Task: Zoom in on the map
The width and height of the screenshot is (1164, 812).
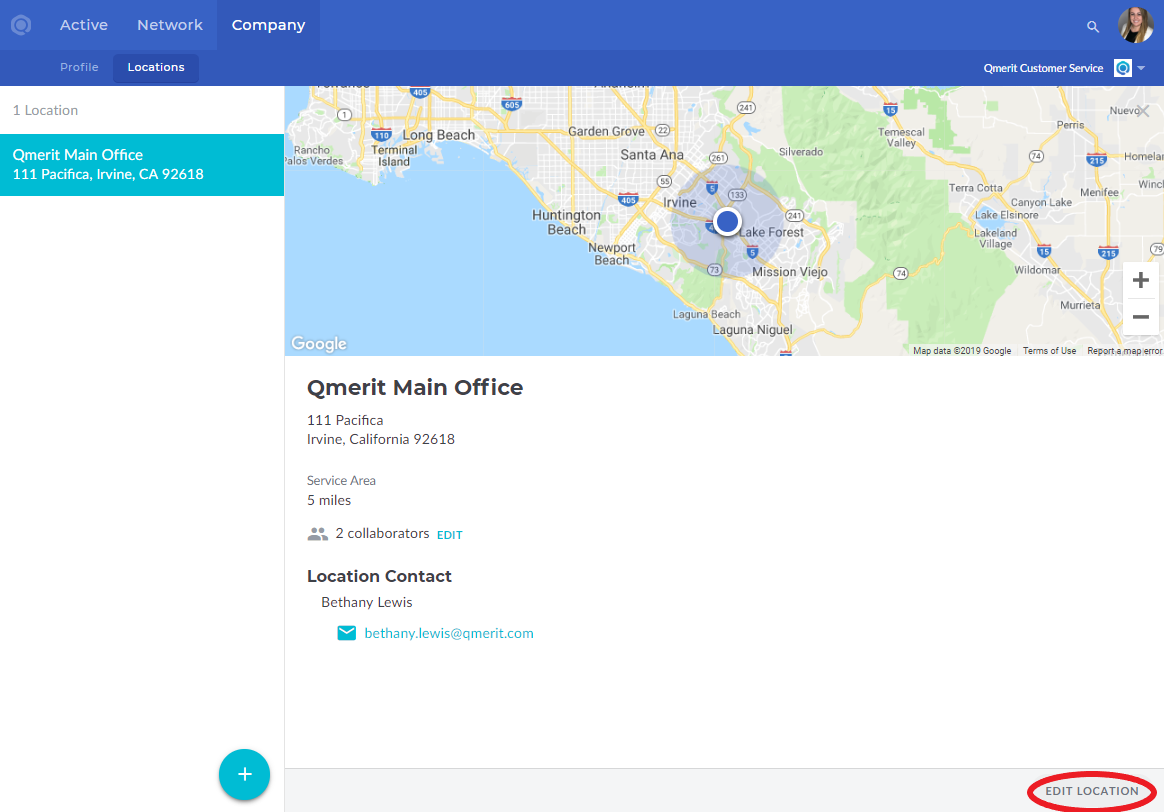Action: click(1140, 281)
